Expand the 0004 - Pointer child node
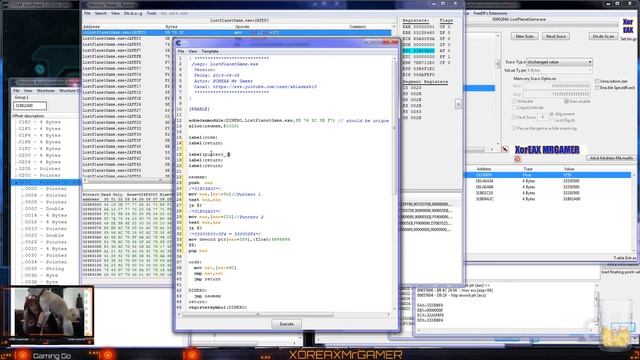This screenshot has width=640, height=360. coord(23,196)
